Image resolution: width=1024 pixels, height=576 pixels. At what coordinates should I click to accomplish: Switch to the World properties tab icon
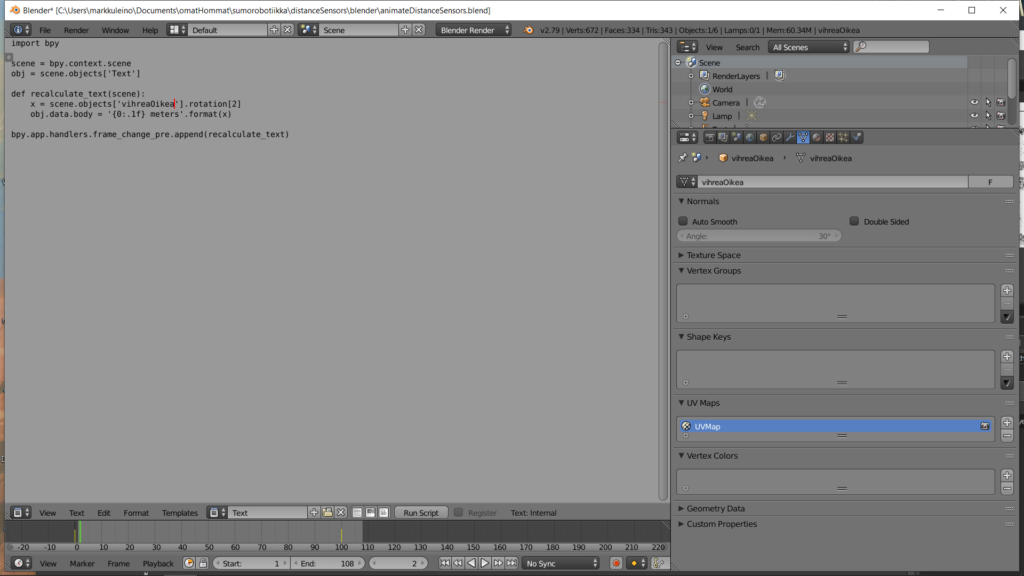[x=750, y=137]
